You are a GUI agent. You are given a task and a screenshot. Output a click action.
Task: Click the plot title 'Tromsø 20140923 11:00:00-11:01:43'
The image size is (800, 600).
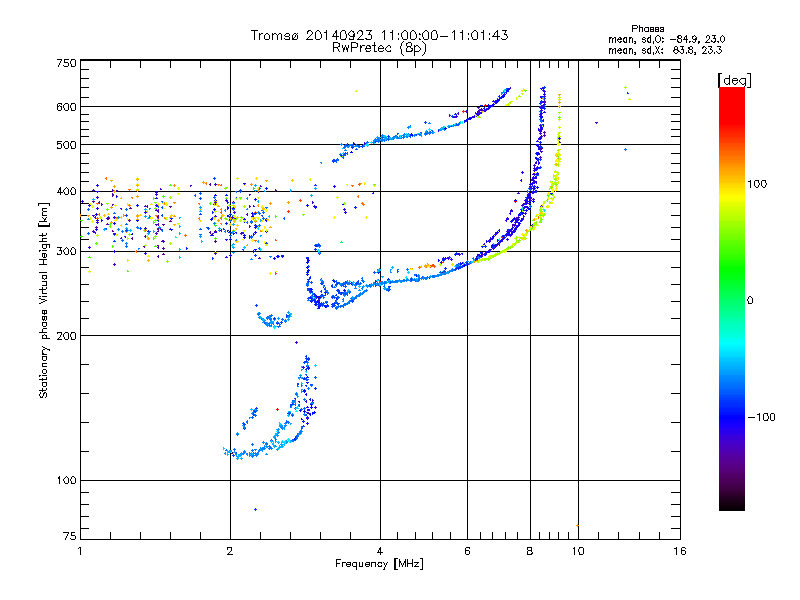tap(380, 35)
